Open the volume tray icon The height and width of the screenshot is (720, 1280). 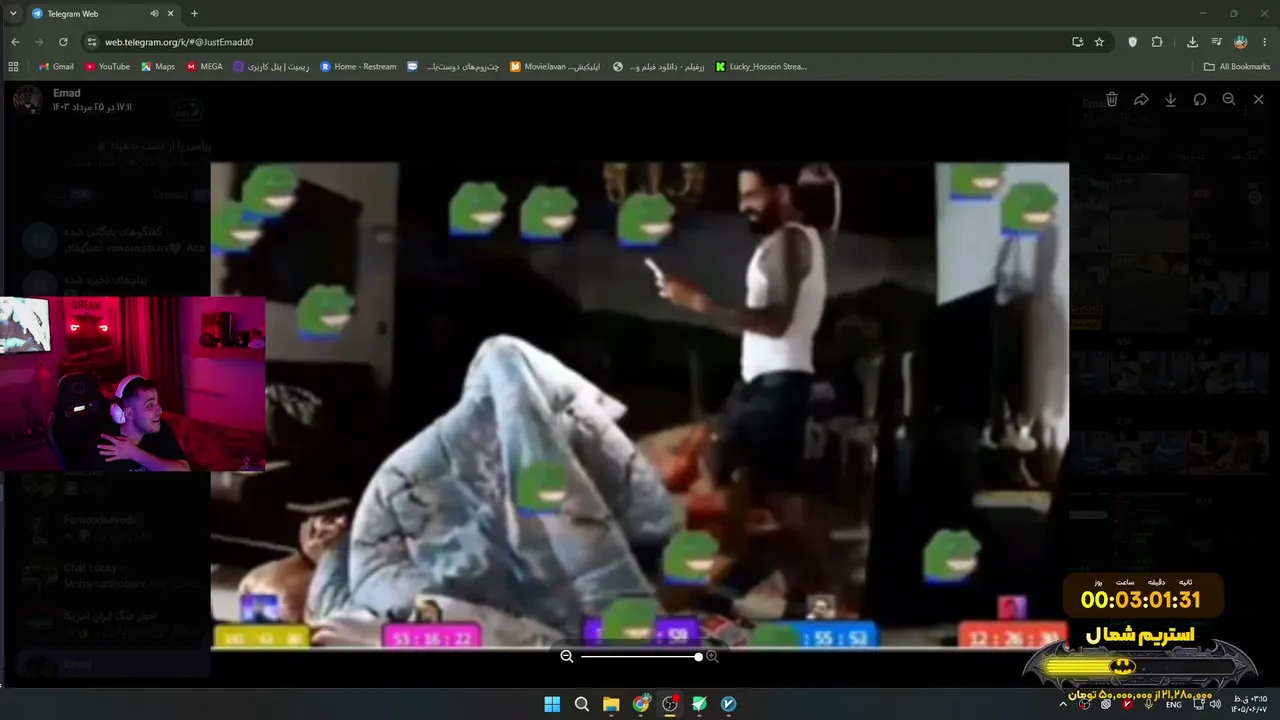(1217, 705)
